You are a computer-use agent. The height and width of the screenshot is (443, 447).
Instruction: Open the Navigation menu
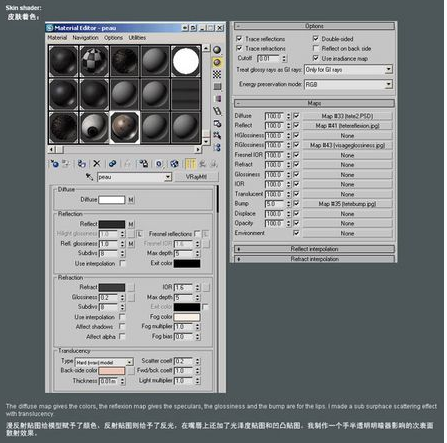85,38
